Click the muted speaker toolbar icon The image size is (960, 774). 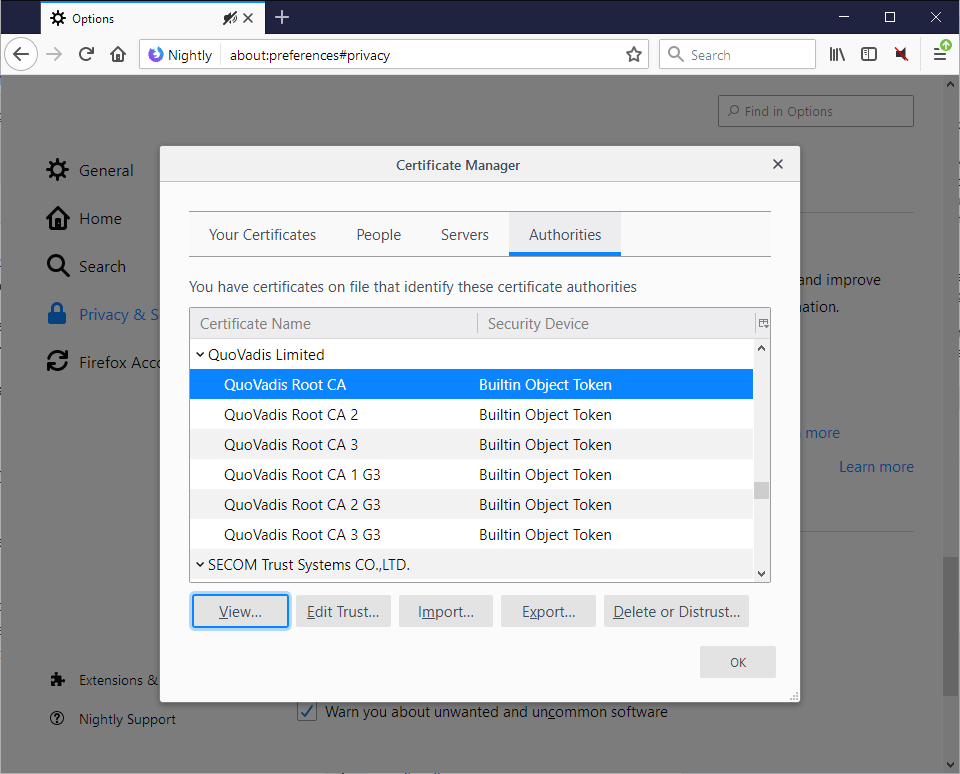pyautogui.click(x=901, y=54)
